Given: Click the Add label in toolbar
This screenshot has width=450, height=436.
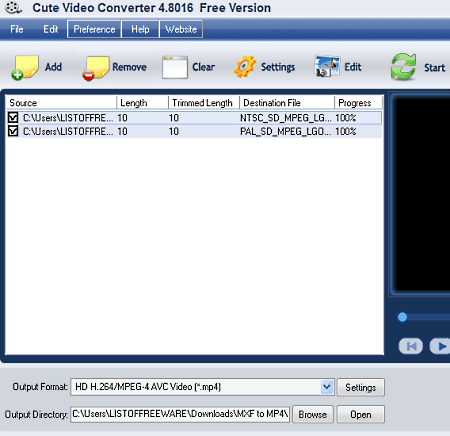Looking at the screenshot, I should (x=53, y=67).
